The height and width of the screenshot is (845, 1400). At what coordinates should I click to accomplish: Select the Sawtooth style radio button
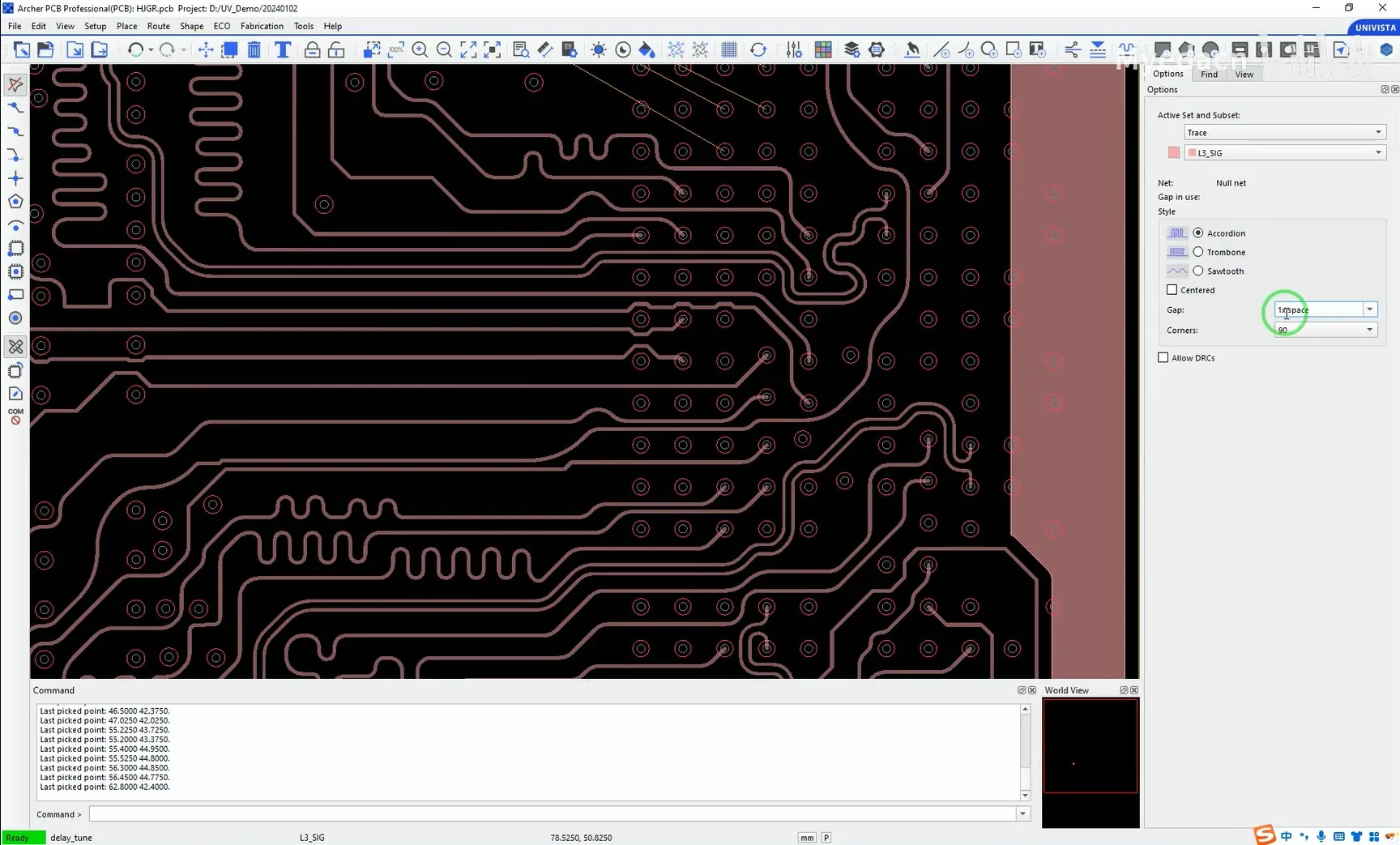(x=1198, y=271)
